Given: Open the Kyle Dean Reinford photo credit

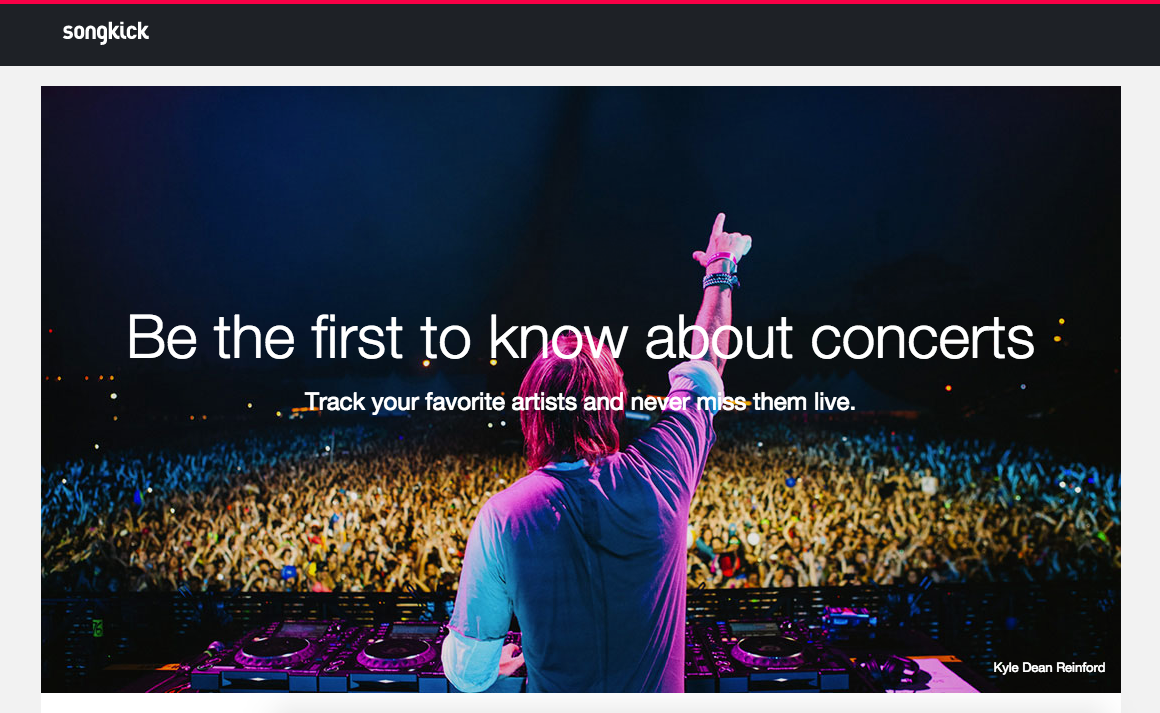Looking at the screenshot, I should [x=1049, y=668].
